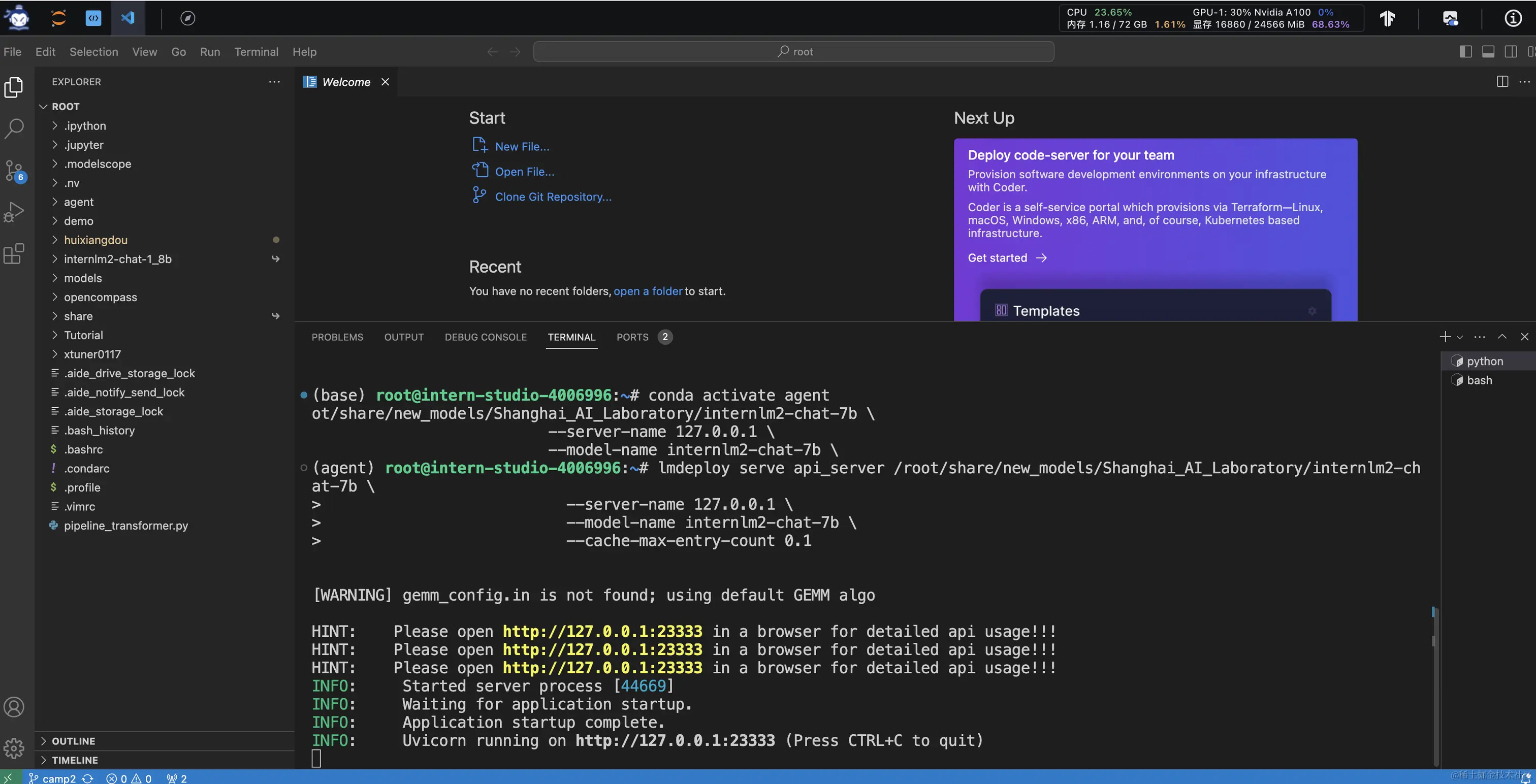Toggle secondary side bar visibility

click(x=1511, y=52)
